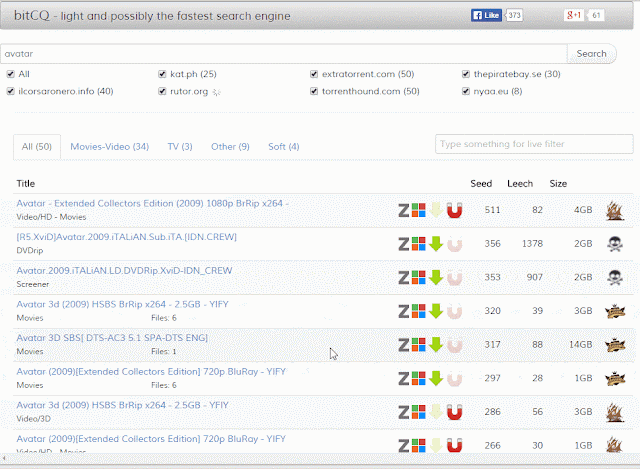Open the [R5.XviD]Avatar.2009.iTALiAN.Sub.iTA link
Image resolution: width=640 pixels, height=469 pixels.
(x=127, y=237)
